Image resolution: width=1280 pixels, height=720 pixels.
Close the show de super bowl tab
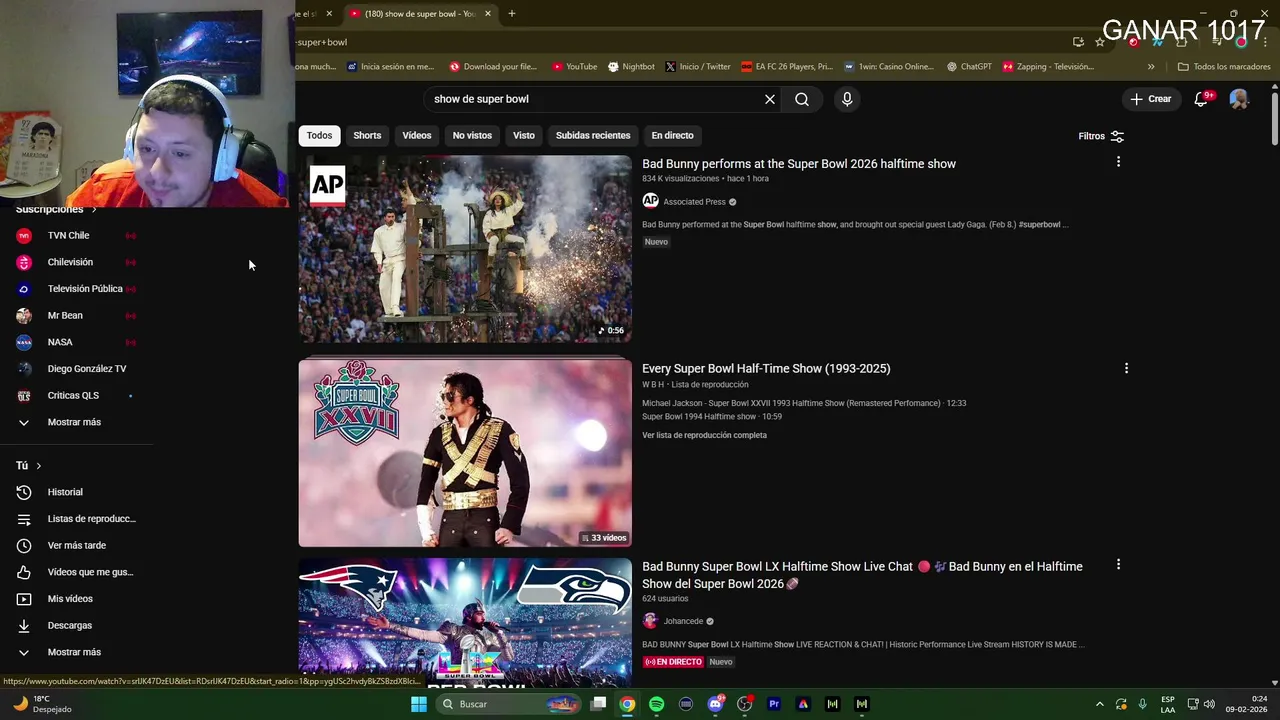point(488,13)
